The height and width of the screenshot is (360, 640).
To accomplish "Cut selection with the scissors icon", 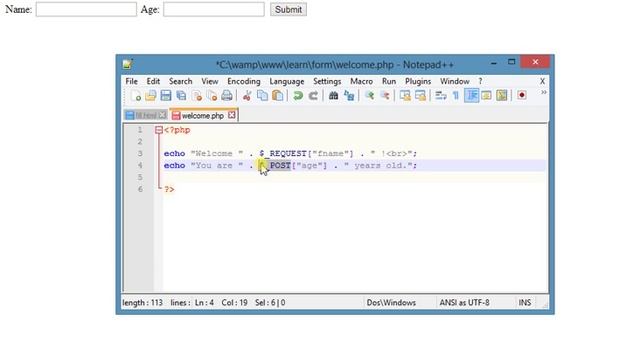I will pos(247,96).
